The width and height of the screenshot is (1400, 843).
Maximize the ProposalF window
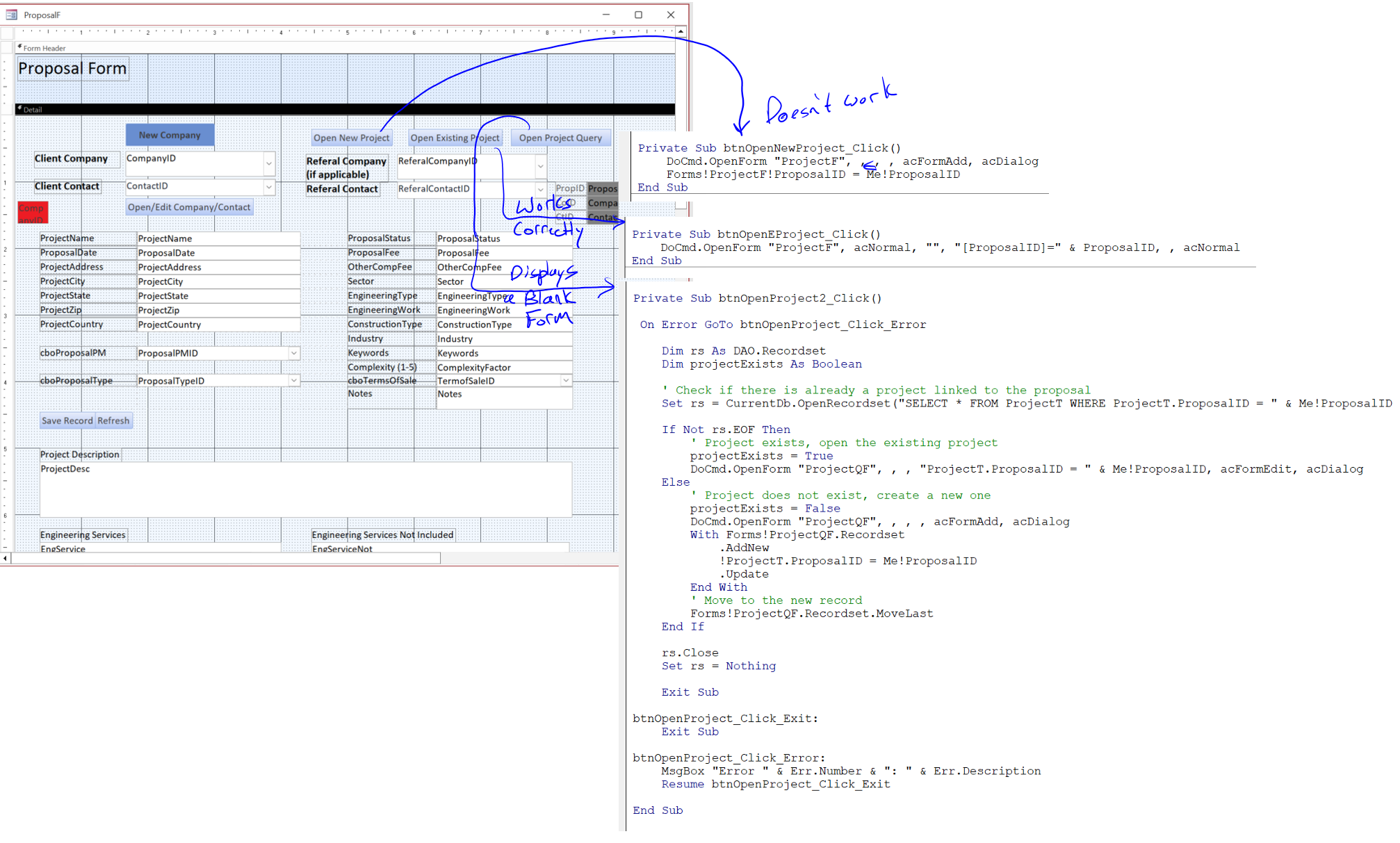tap(638, 15)
